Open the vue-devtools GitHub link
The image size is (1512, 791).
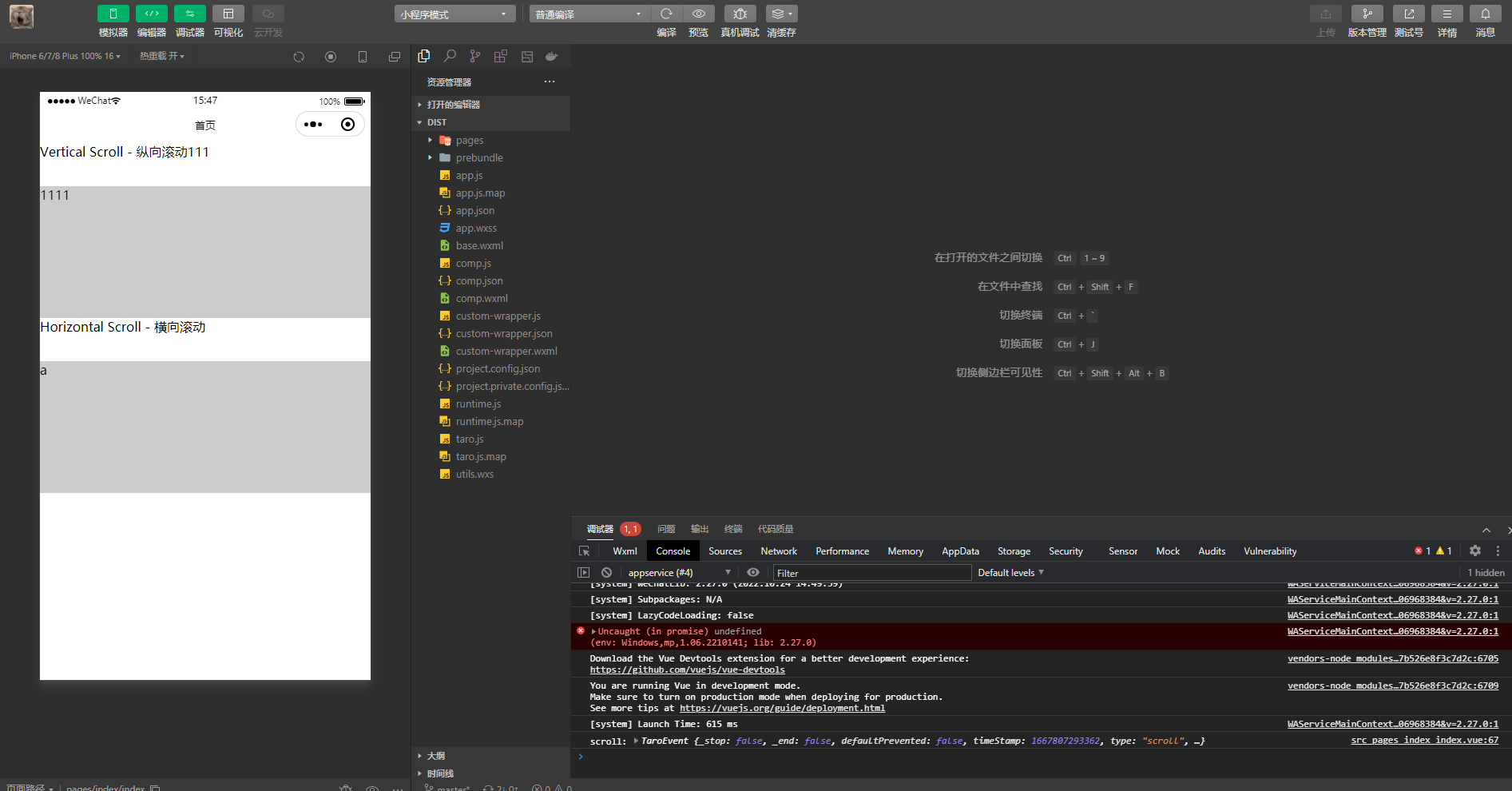(687, 670)
